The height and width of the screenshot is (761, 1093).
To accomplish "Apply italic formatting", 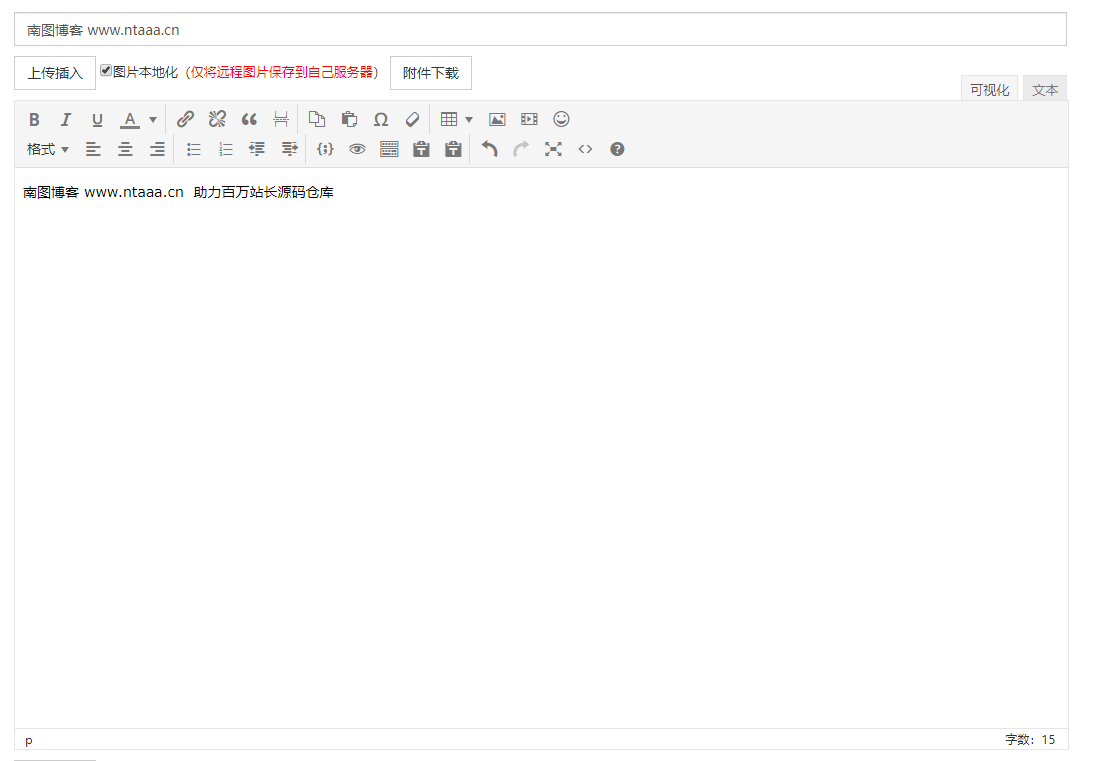I will click(66, 120).
